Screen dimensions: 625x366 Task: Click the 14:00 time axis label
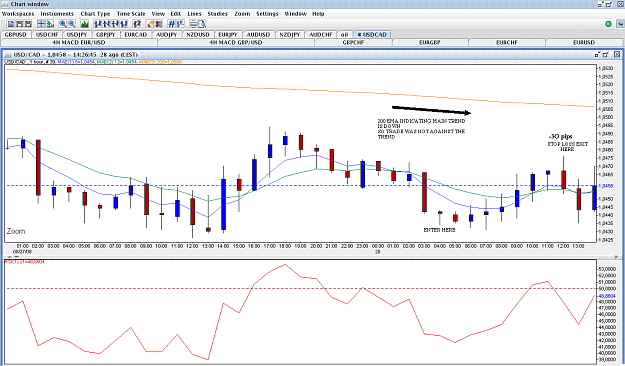click(223, 246)
